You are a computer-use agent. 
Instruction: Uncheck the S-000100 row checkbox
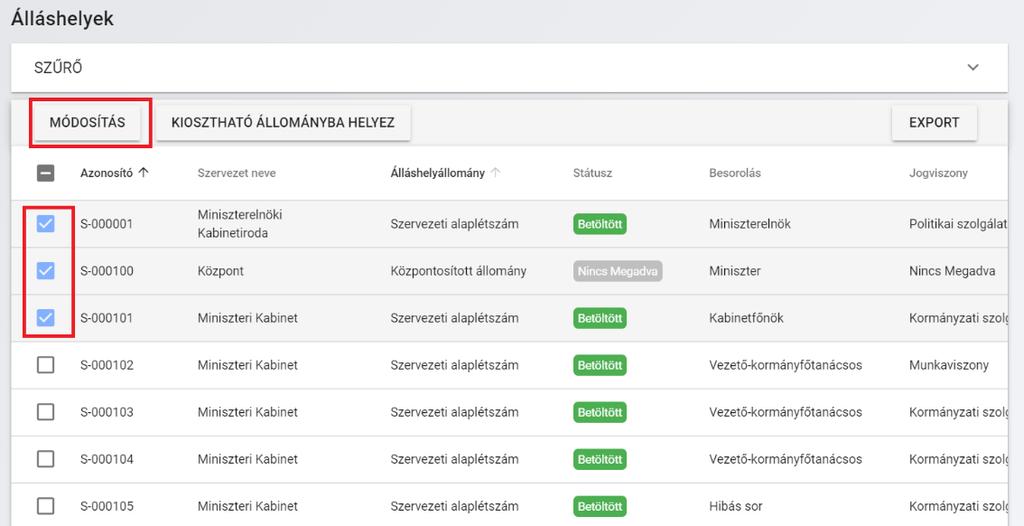click(46, 271)
